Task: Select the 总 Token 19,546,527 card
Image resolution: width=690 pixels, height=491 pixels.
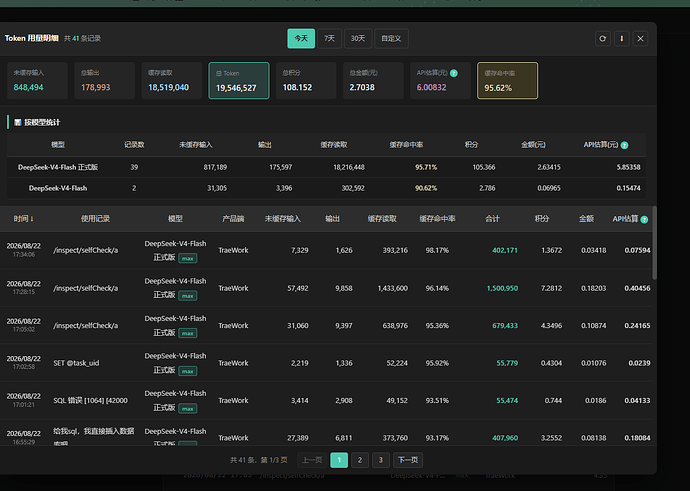Action: tap(239, 81)
